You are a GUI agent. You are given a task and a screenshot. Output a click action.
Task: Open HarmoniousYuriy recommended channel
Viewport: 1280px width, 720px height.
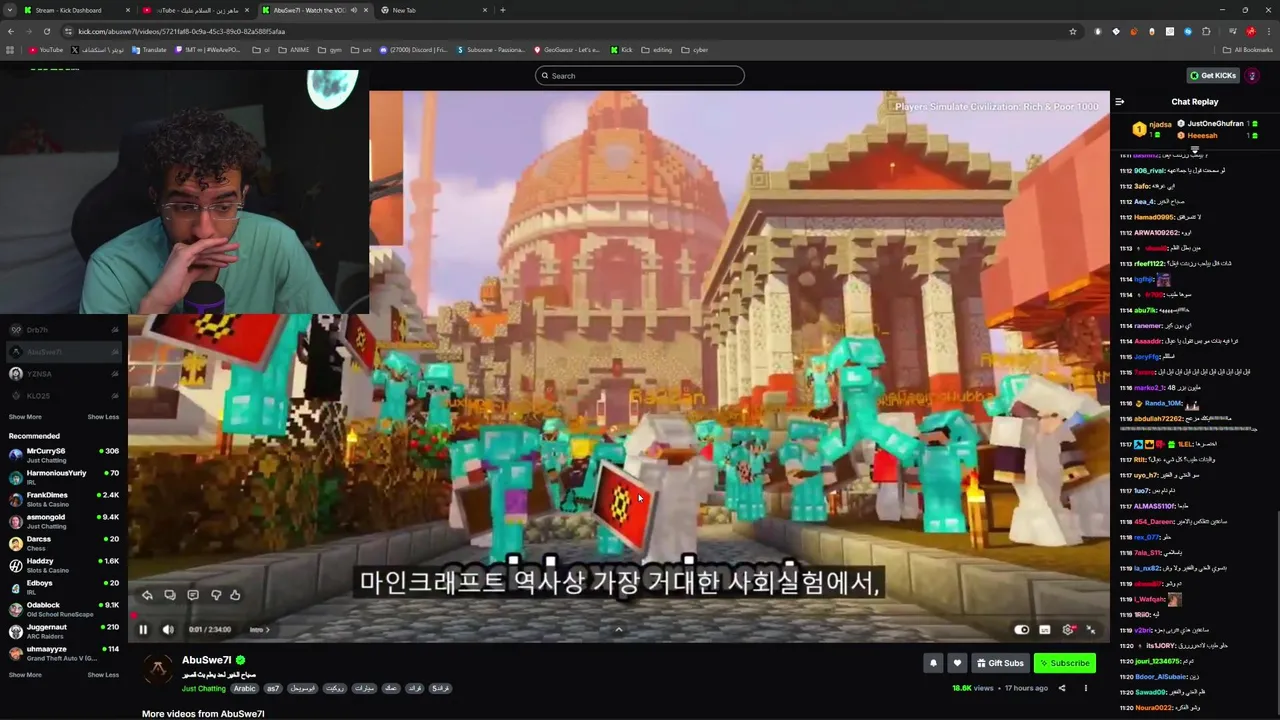coord(63,477)
